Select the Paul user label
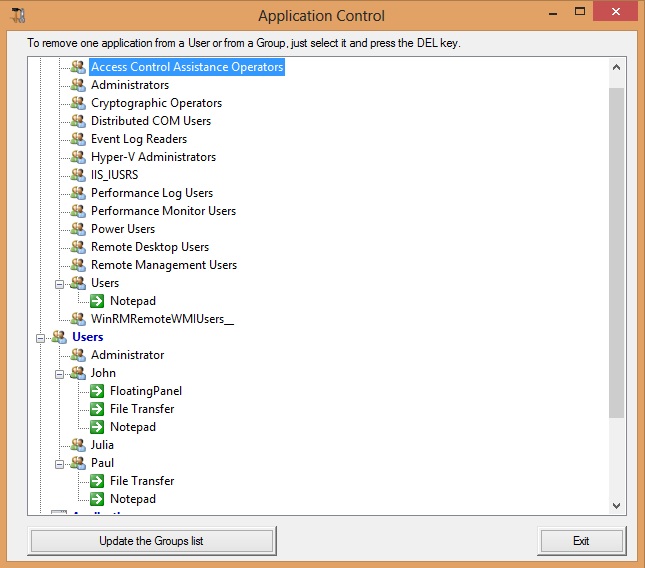The height and width of the screenshot is (568, 645). coord(102,463)
